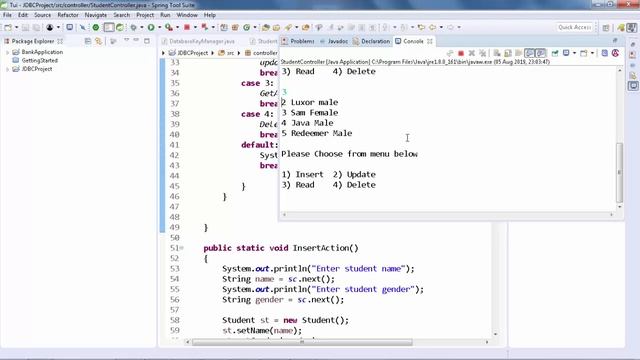Go to last edit location arrow

coord(421,27)
